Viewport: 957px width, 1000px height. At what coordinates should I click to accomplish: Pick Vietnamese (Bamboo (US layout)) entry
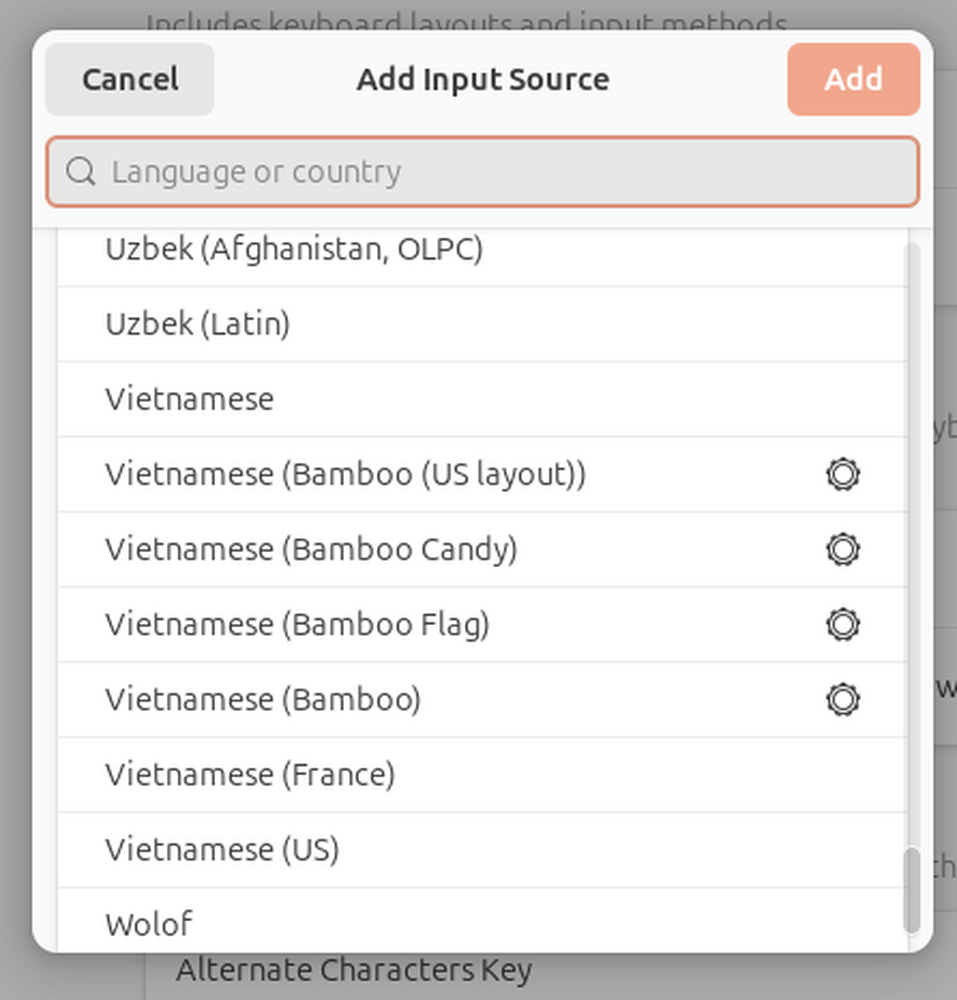click(x=345, y=474)
